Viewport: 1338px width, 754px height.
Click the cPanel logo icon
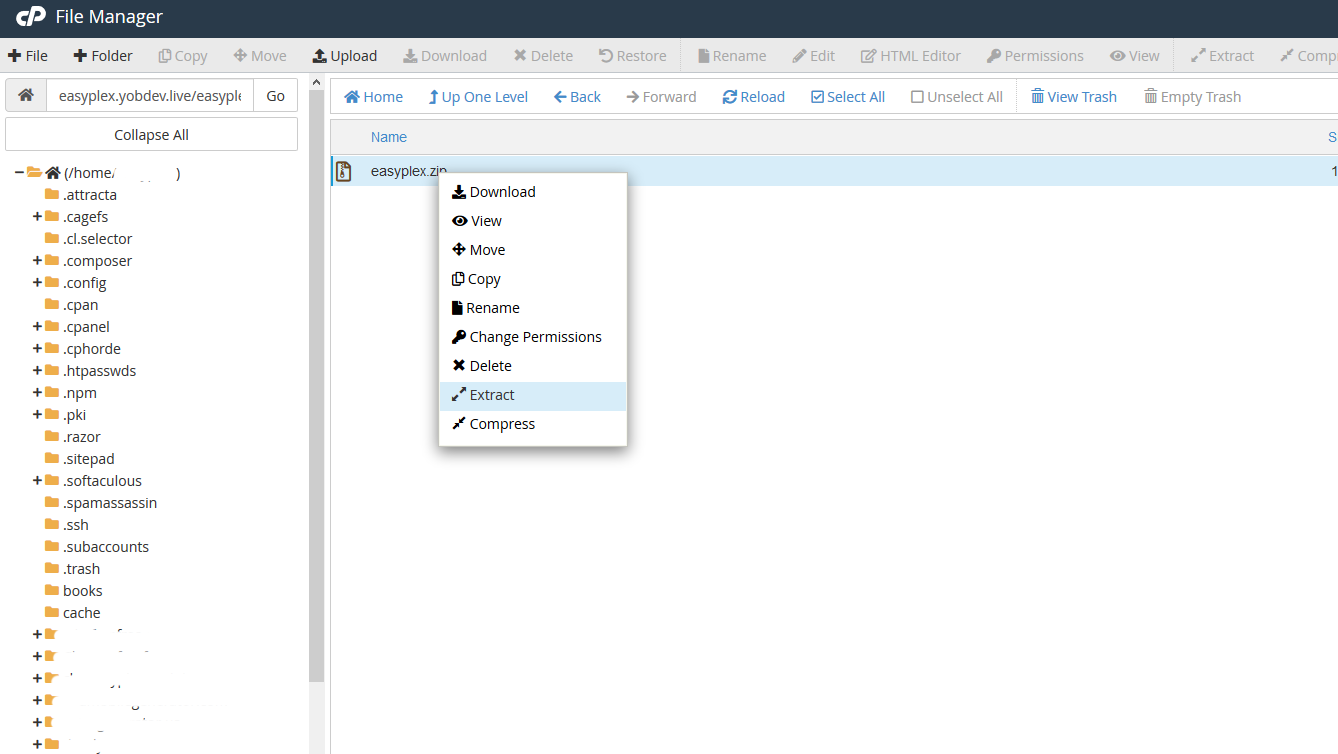click(26, 17)
